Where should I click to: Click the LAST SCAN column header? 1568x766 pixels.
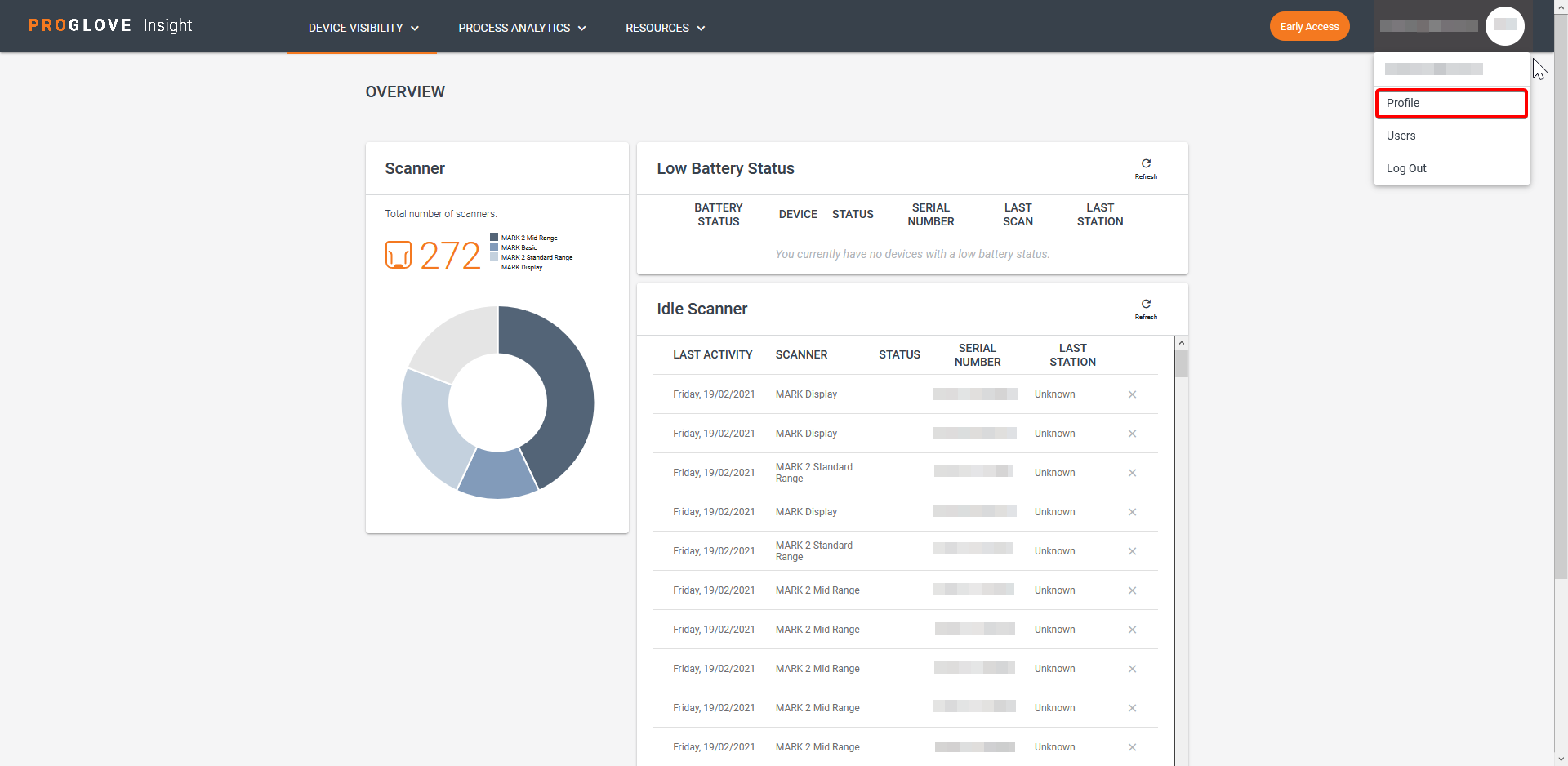tap(1018, 214)
